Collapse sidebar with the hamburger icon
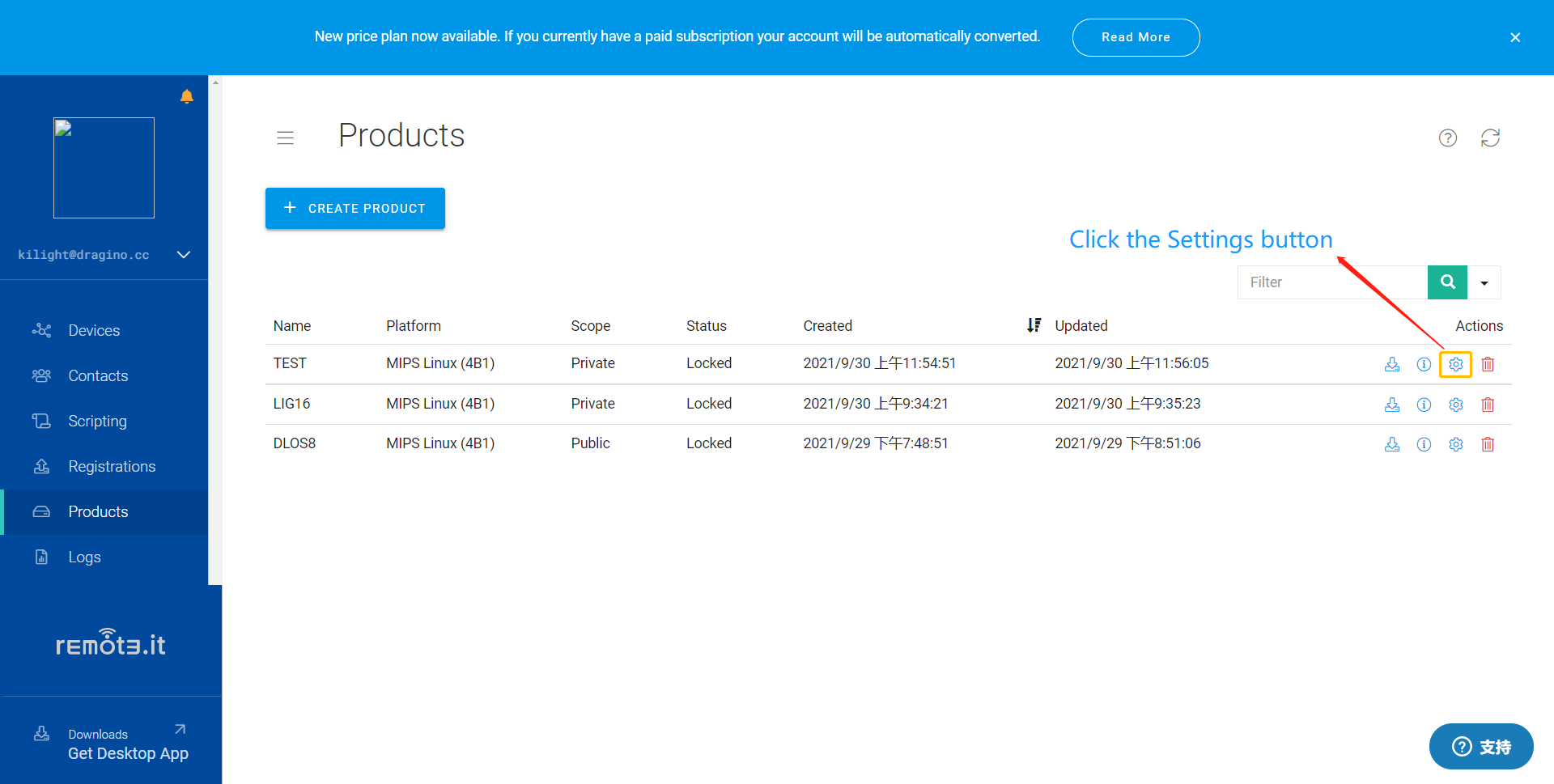This screenshot has width=1554, height=784. coord(285,138)
